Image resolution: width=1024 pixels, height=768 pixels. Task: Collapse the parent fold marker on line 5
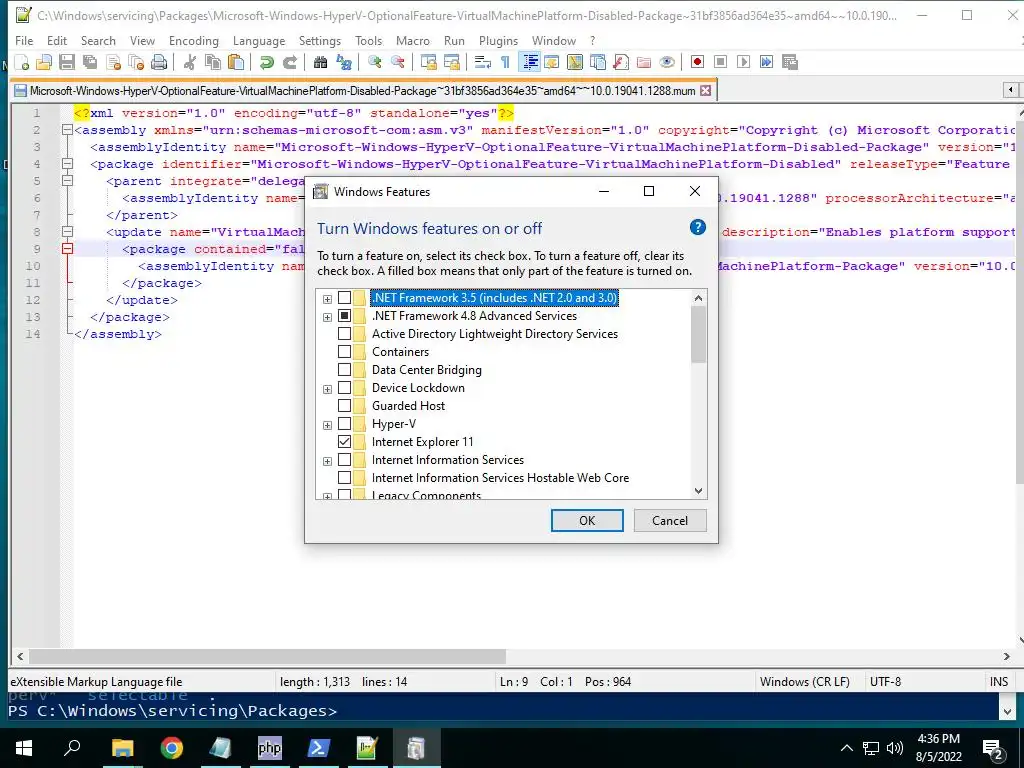tap(67, 181)
